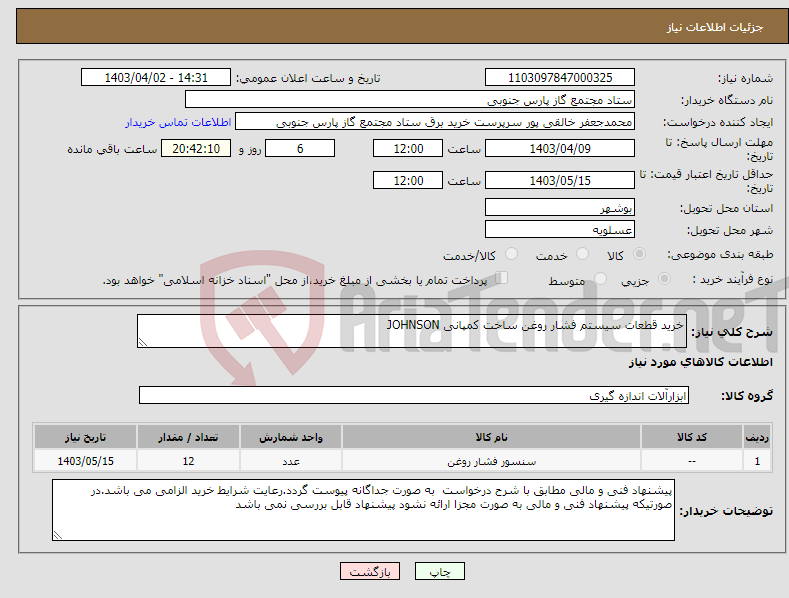Click the اطلاعات کالاهای مورد نیاز heading
This screenshot has height=598, width=789.
coord(700,362)
